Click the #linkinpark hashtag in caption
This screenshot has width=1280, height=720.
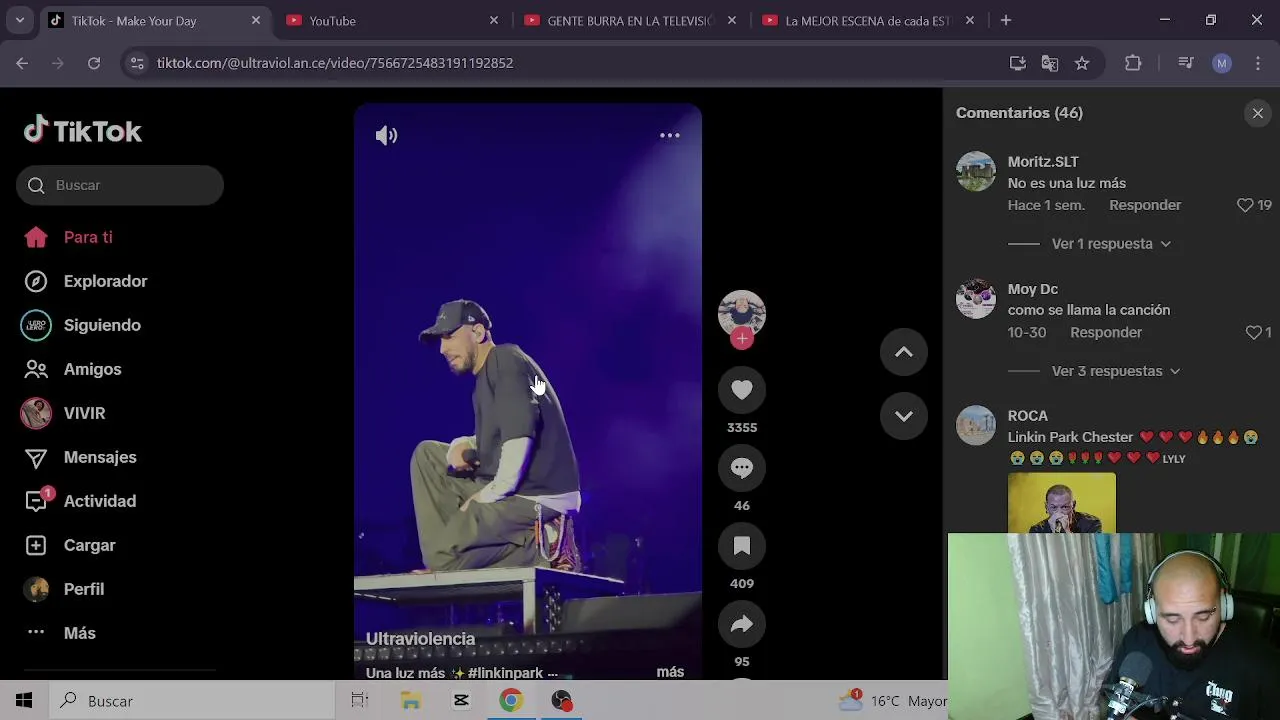tap(505, 673)
